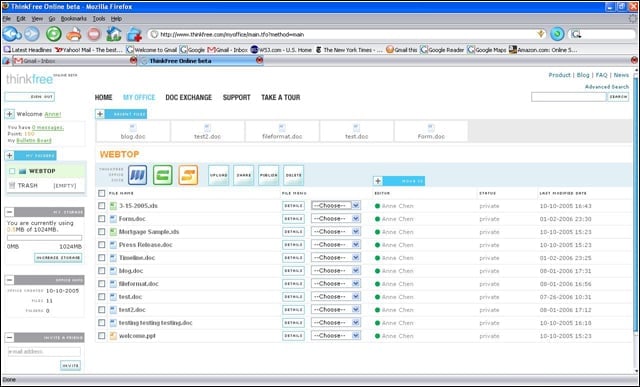
Task: Collapse the Invite a Friend panel
Action: 9,338
